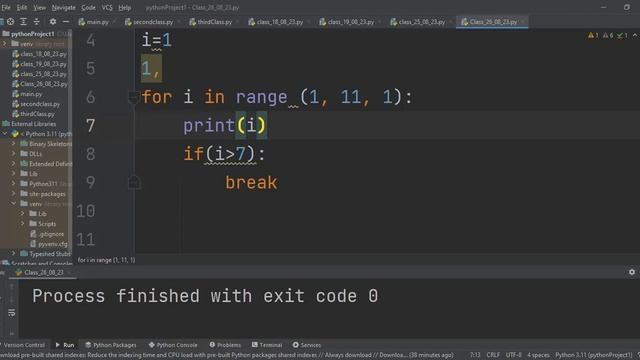Open the Help menu
Image resolution: width=640 pixels, height=360 pixels.
point(124,7)
